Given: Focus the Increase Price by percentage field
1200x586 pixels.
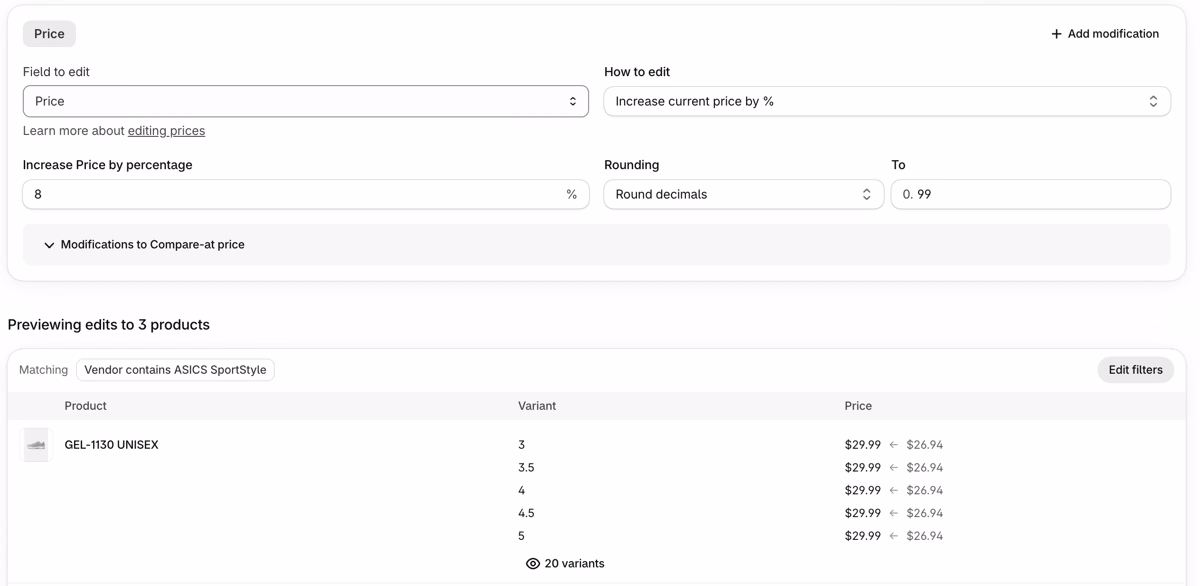Looking at the screenshot, I should coord(306,194).
